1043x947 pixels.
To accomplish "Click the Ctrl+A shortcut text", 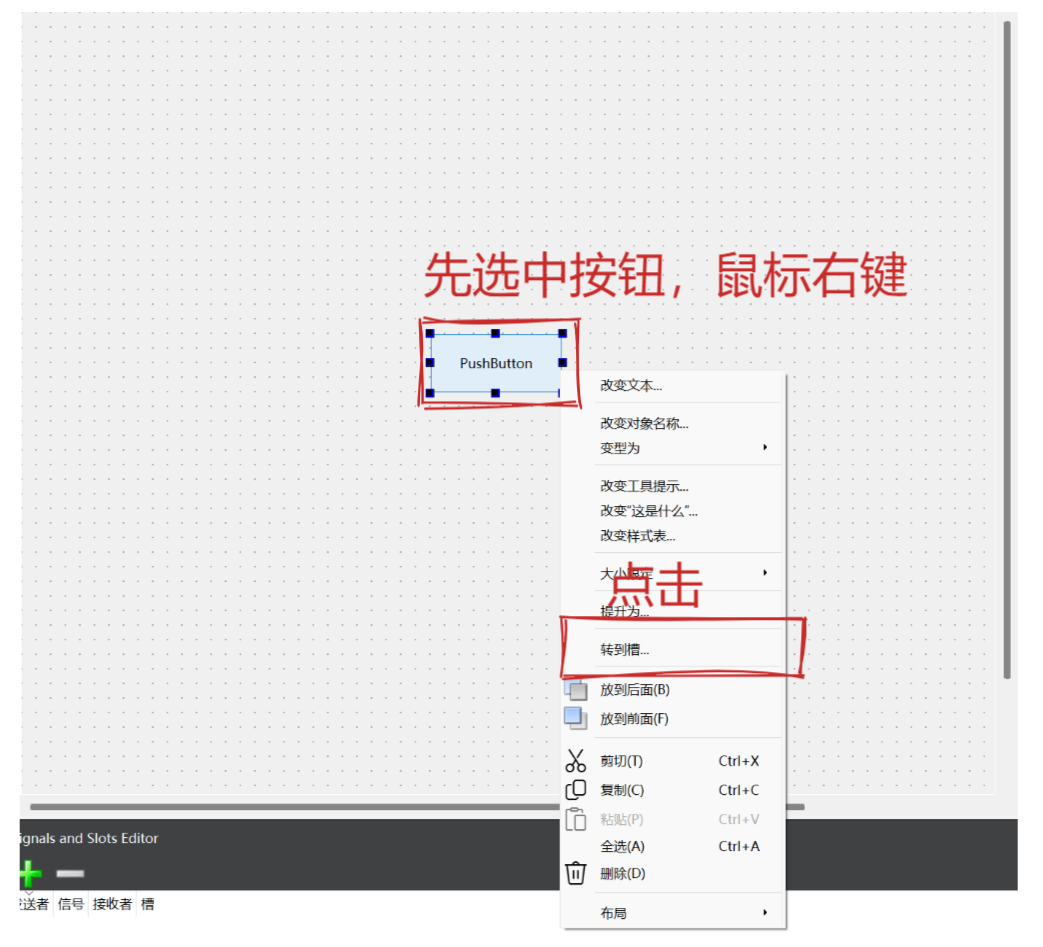I will pos(738,847).
